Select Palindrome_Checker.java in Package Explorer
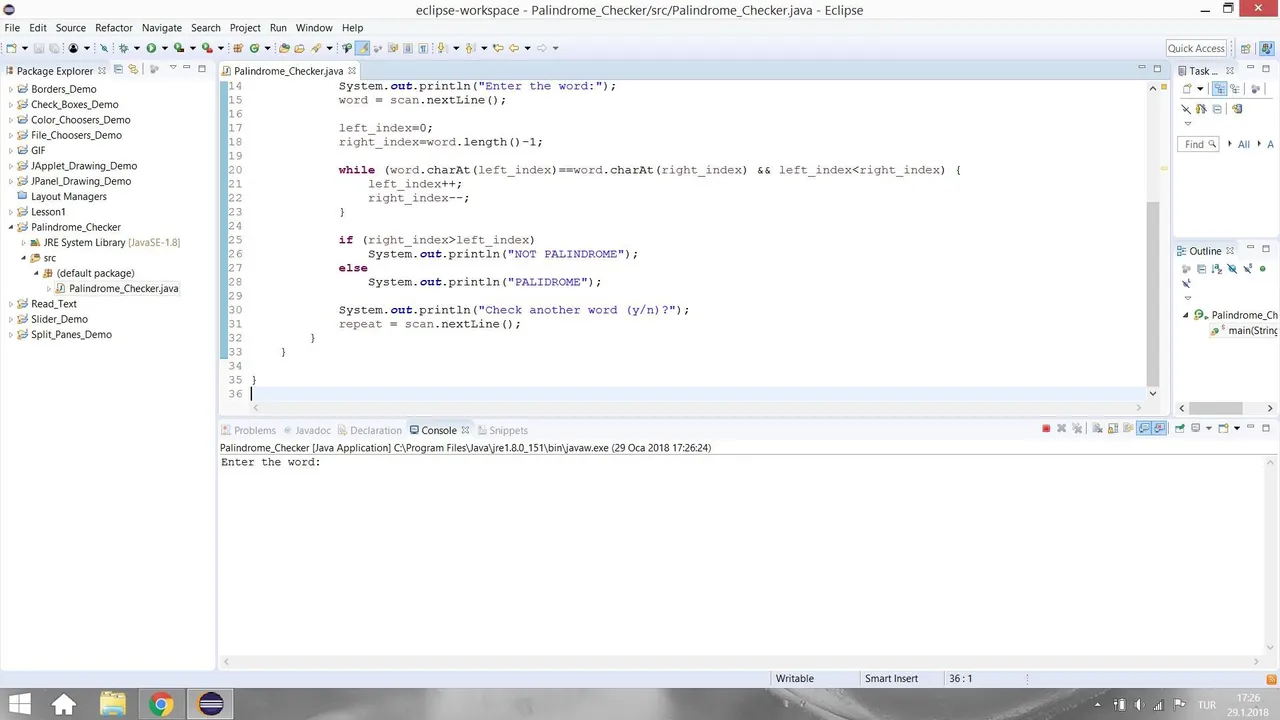1280x720 pixels. coord(123,289)
